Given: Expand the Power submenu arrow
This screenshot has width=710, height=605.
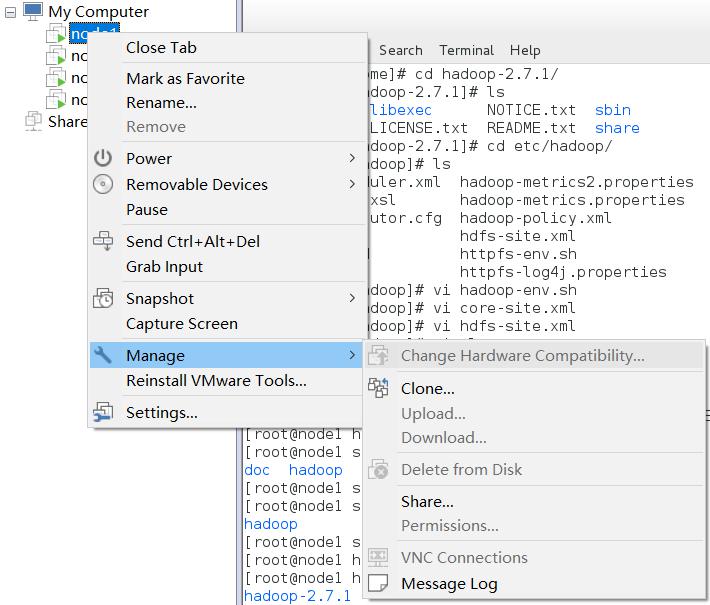Looking at the screenshot, I should [x=352, y=158].
